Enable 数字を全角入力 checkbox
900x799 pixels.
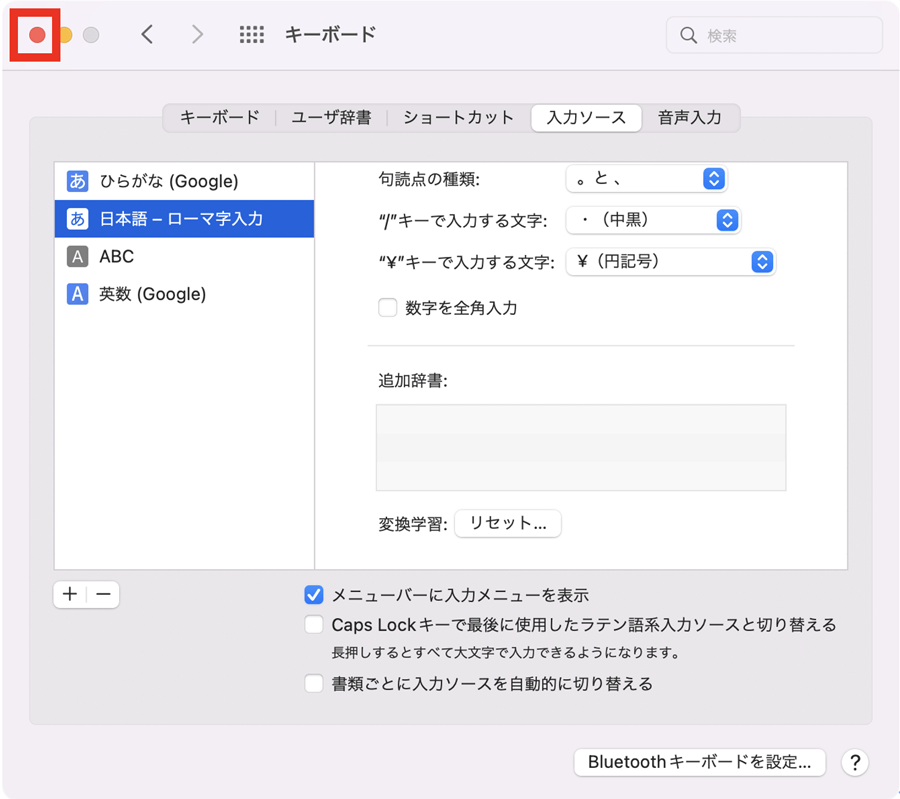388,308
